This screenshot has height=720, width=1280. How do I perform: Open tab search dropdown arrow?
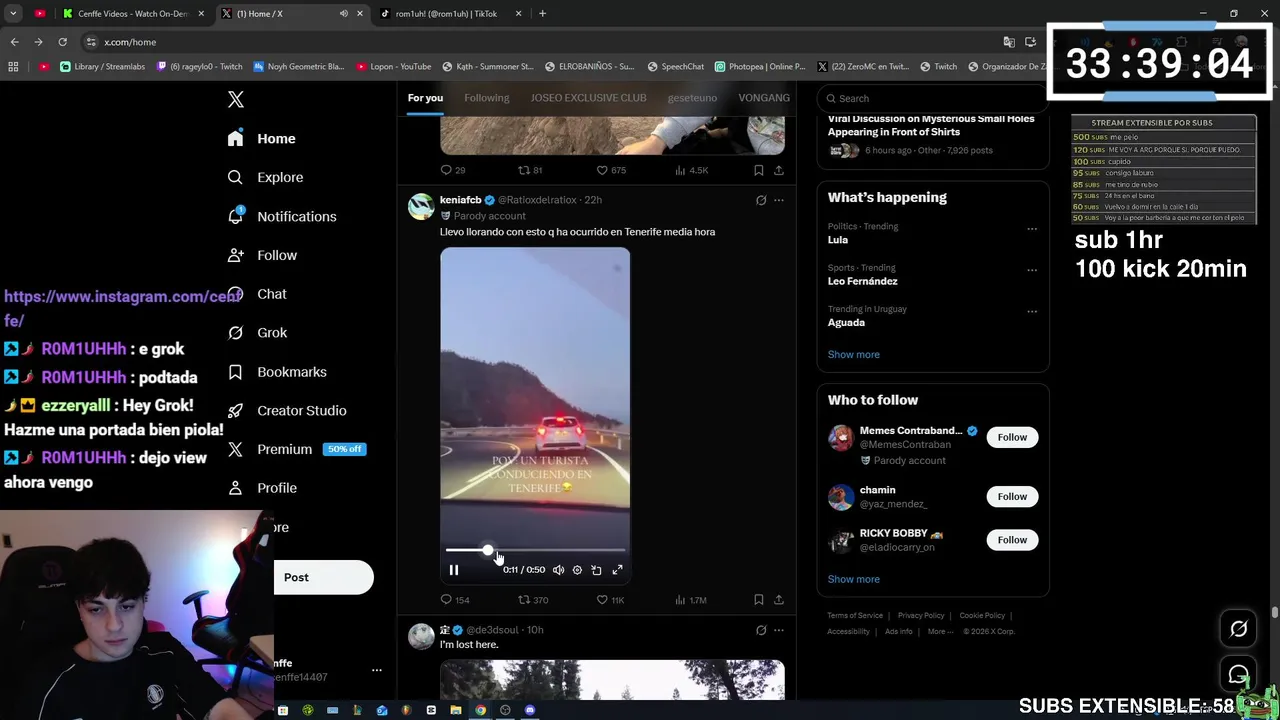point(13,14)
